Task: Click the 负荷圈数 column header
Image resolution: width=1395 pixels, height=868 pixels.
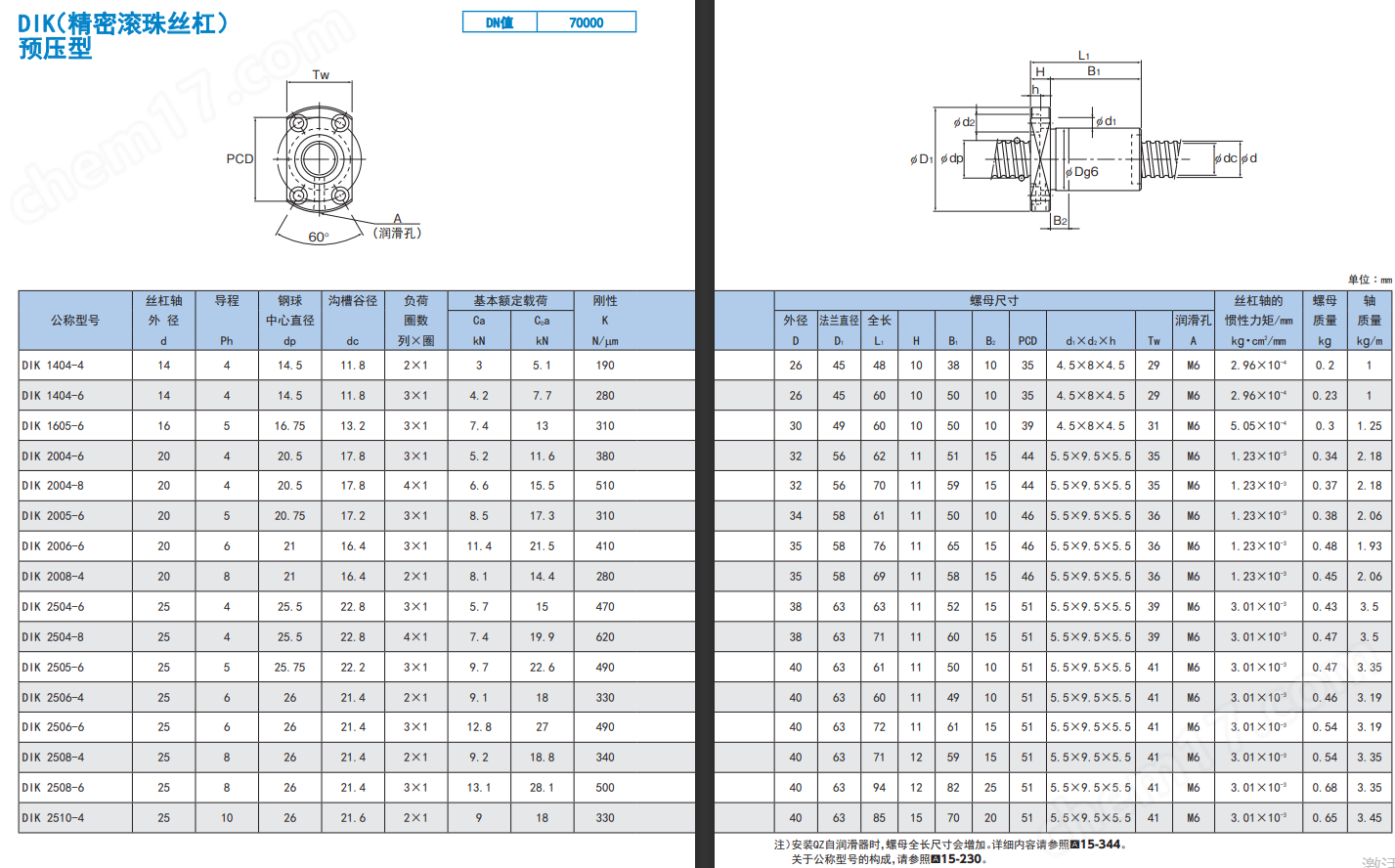Action: coord(415,321)
